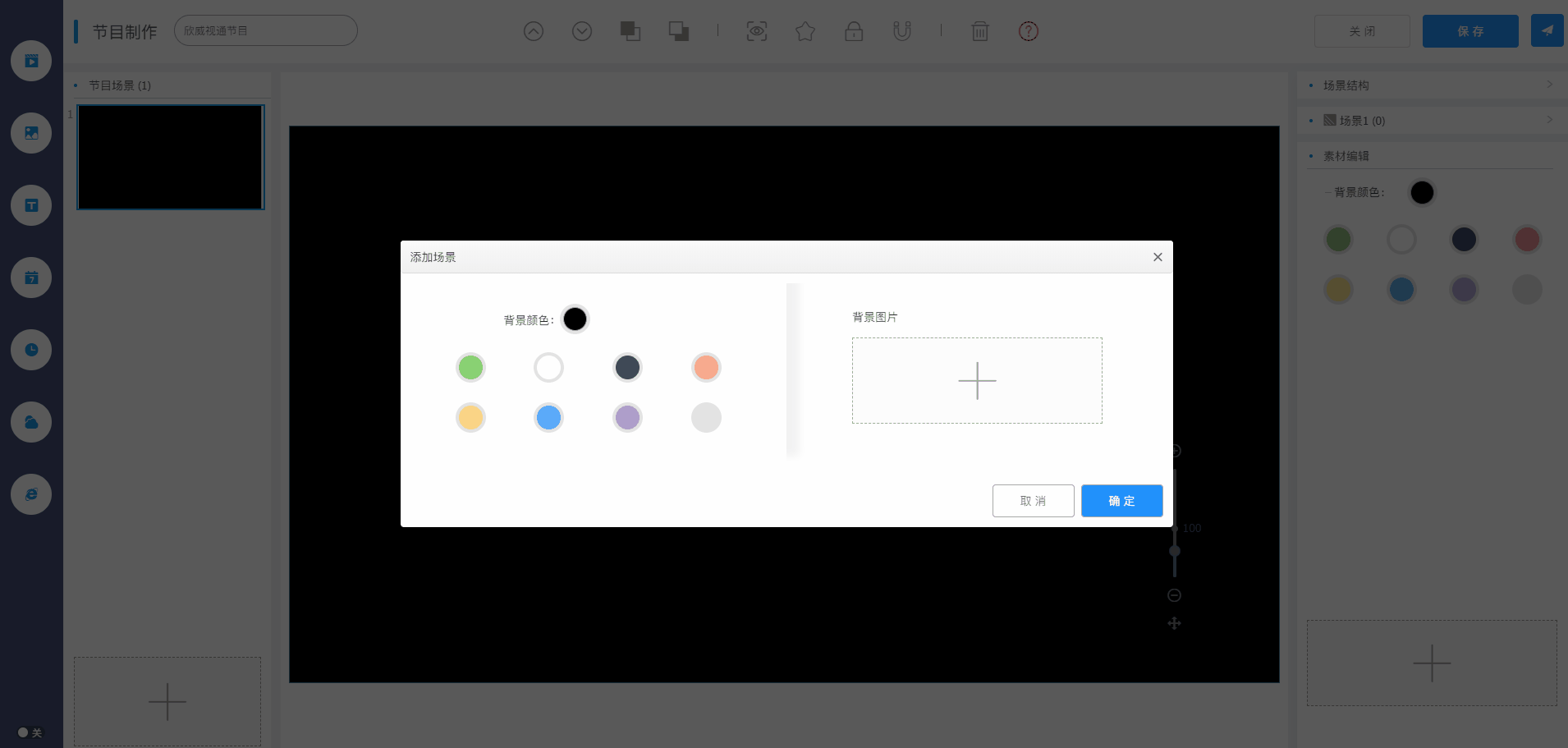Screen dimensions: 1568x748
Task: Click the calendar date widget icon
Action: [31, 278]
